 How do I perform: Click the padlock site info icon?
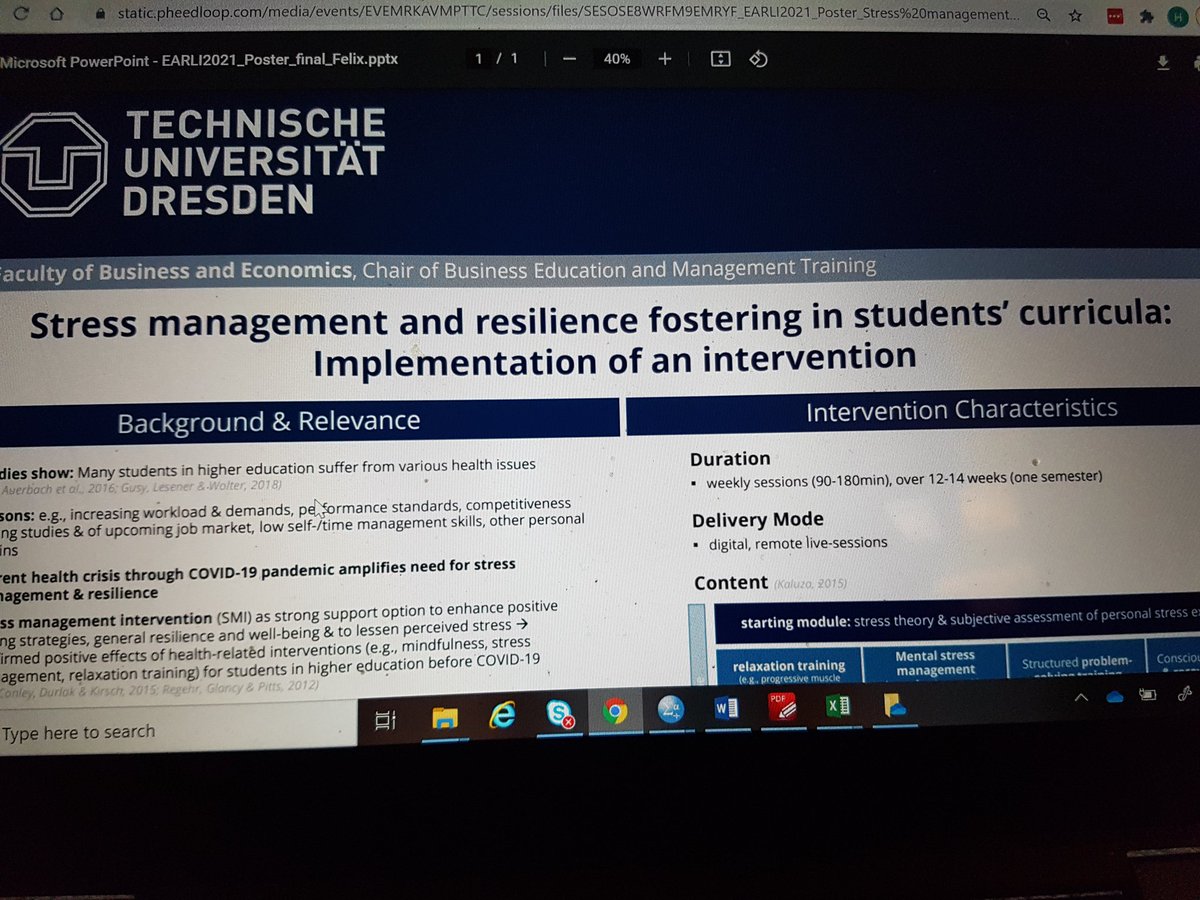coord(98,15)
